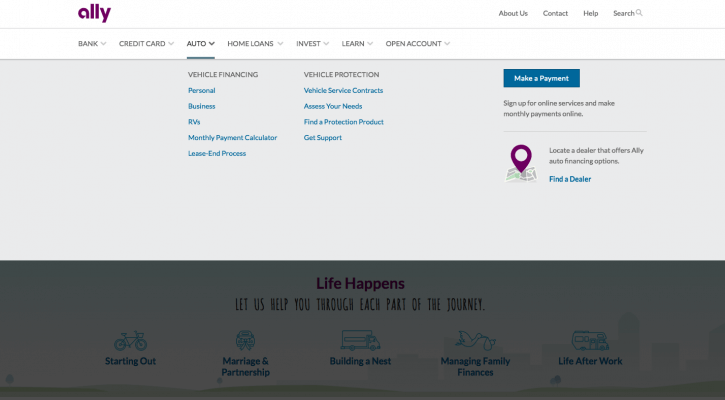The width and height of the screenshot is (725, 400).
Task: Open the Invest navigation menu
Action: pyautogui.click(x=312, y=44)
